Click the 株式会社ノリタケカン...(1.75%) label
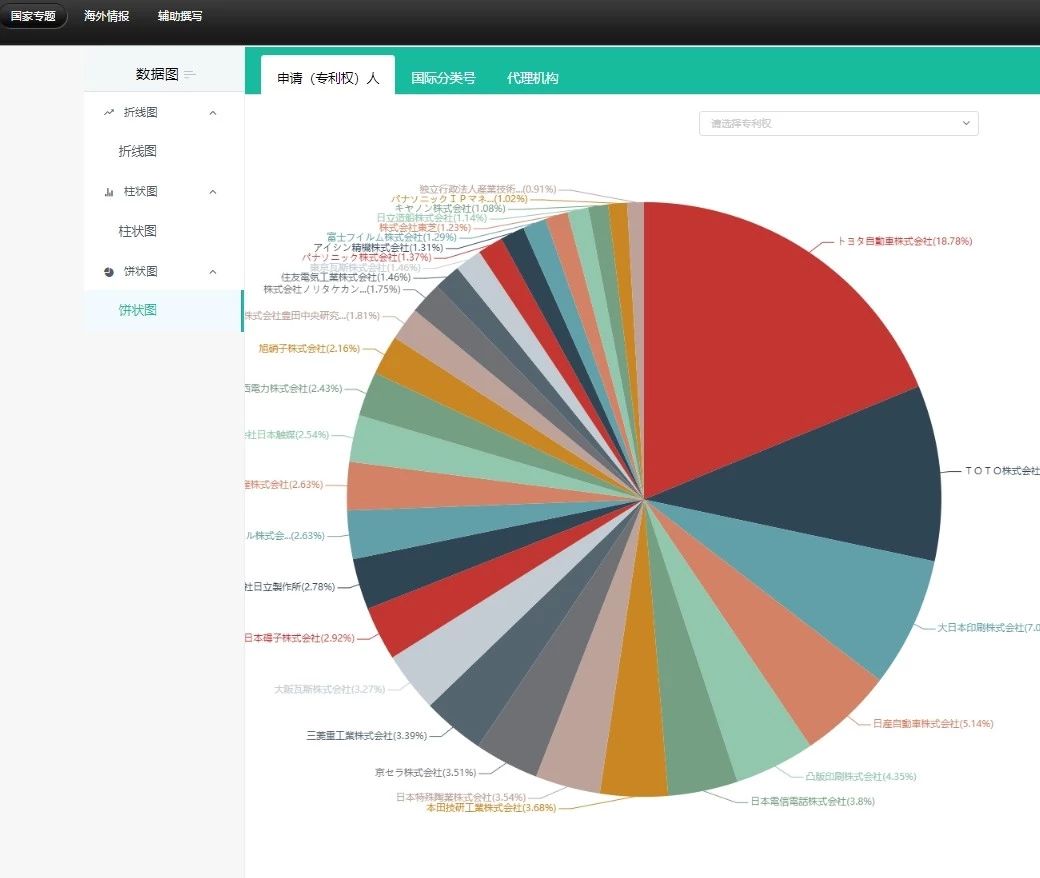 click(x=332, y=289)
